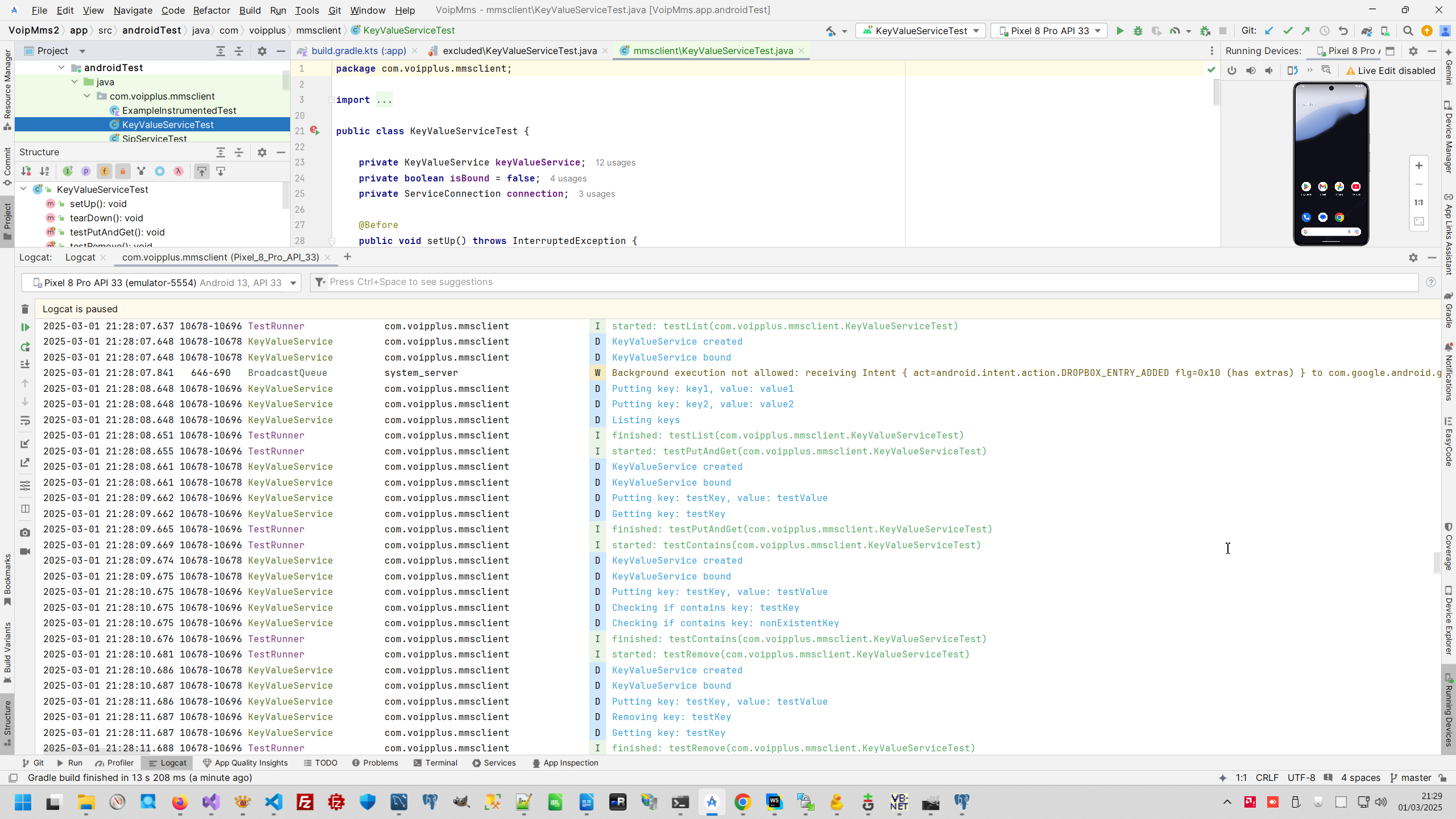1456x819 pixels.
Task: Toggle soft-wrap in Logcat
Action: point(25,421)
